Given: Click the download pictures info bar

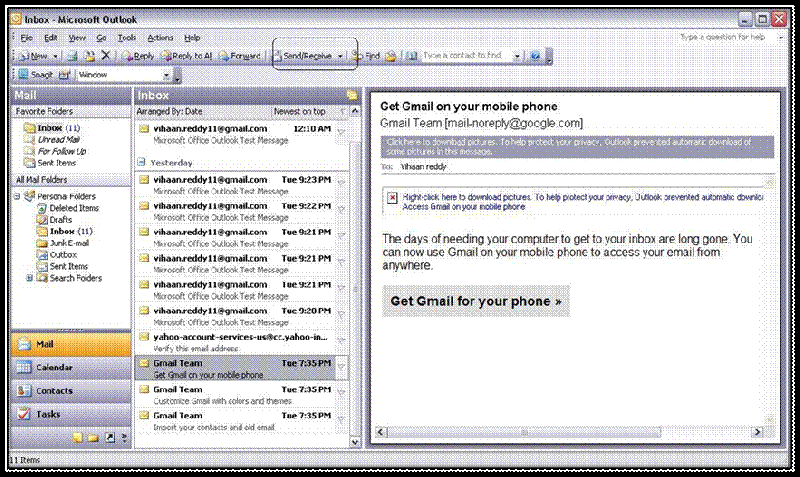Looking at the screenshot, I should [577, 147].
